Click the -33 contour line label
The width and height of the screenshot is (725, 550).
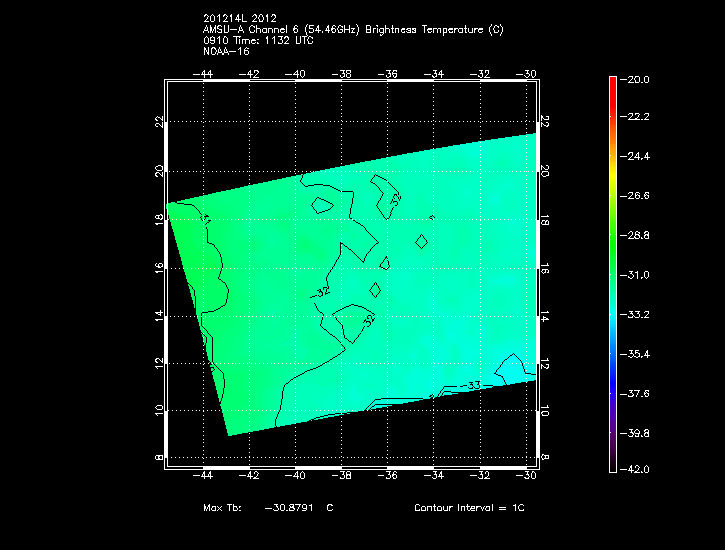tap(471, 386)
